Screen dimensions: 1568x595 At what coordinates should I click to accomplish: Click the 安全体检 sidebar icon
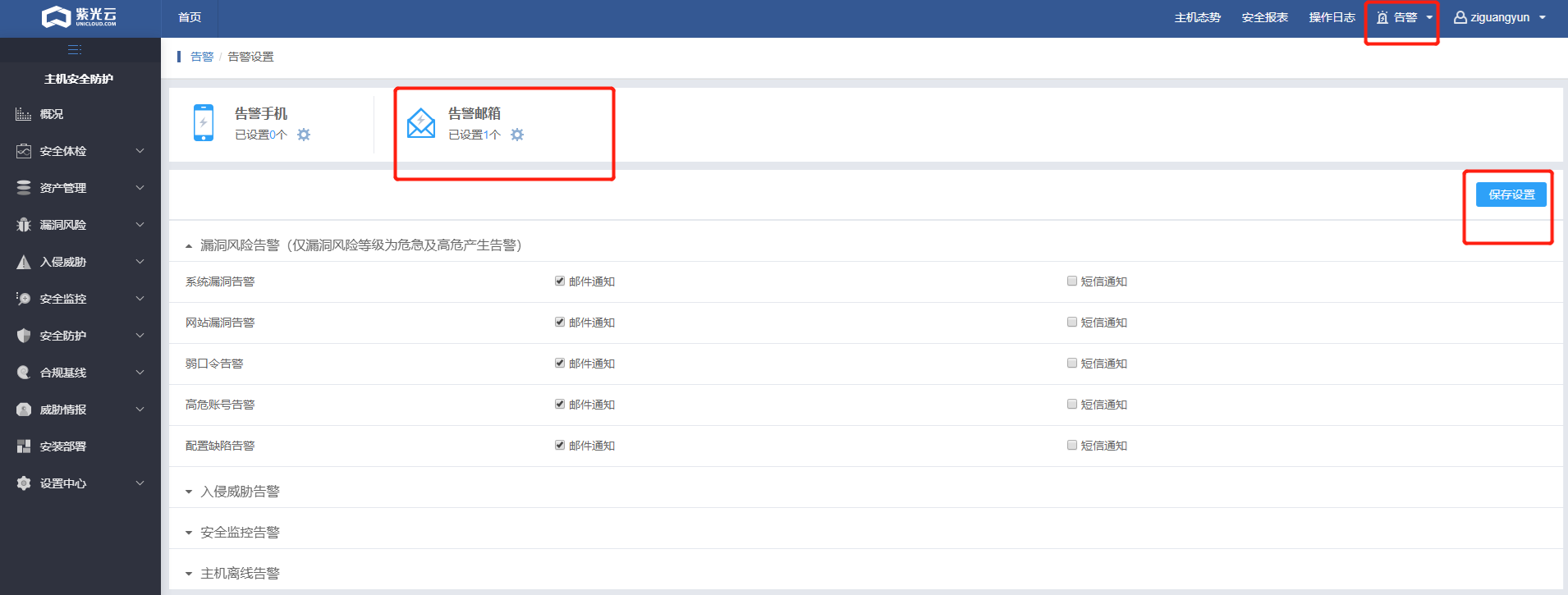pos(23,151)
